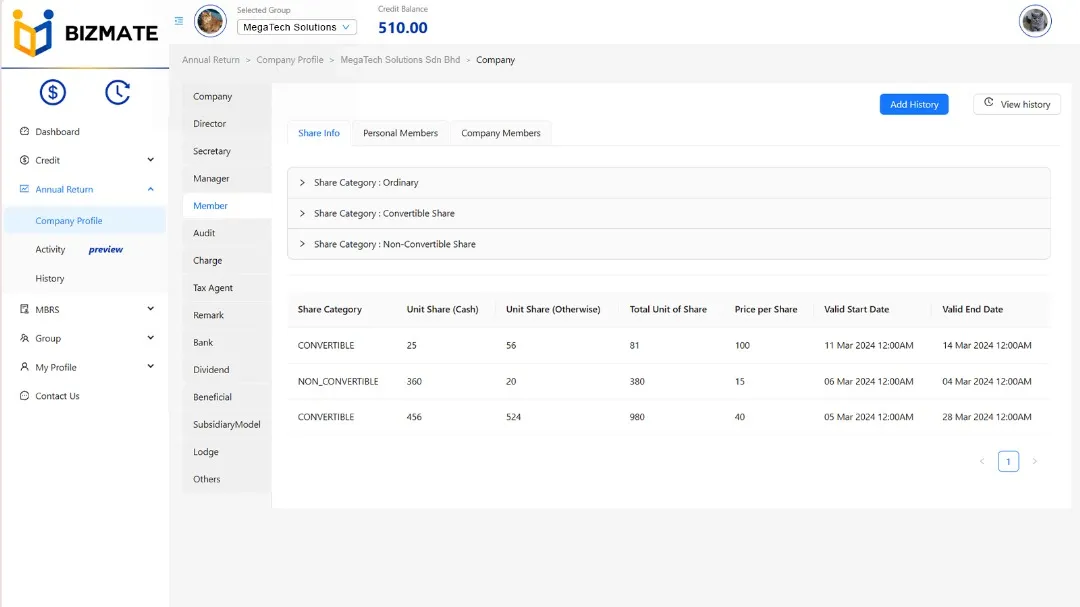Open Dashboard from the sidebar
Image resolution: width=1080 pixels, height=607 pixels.
click(57, 132)
